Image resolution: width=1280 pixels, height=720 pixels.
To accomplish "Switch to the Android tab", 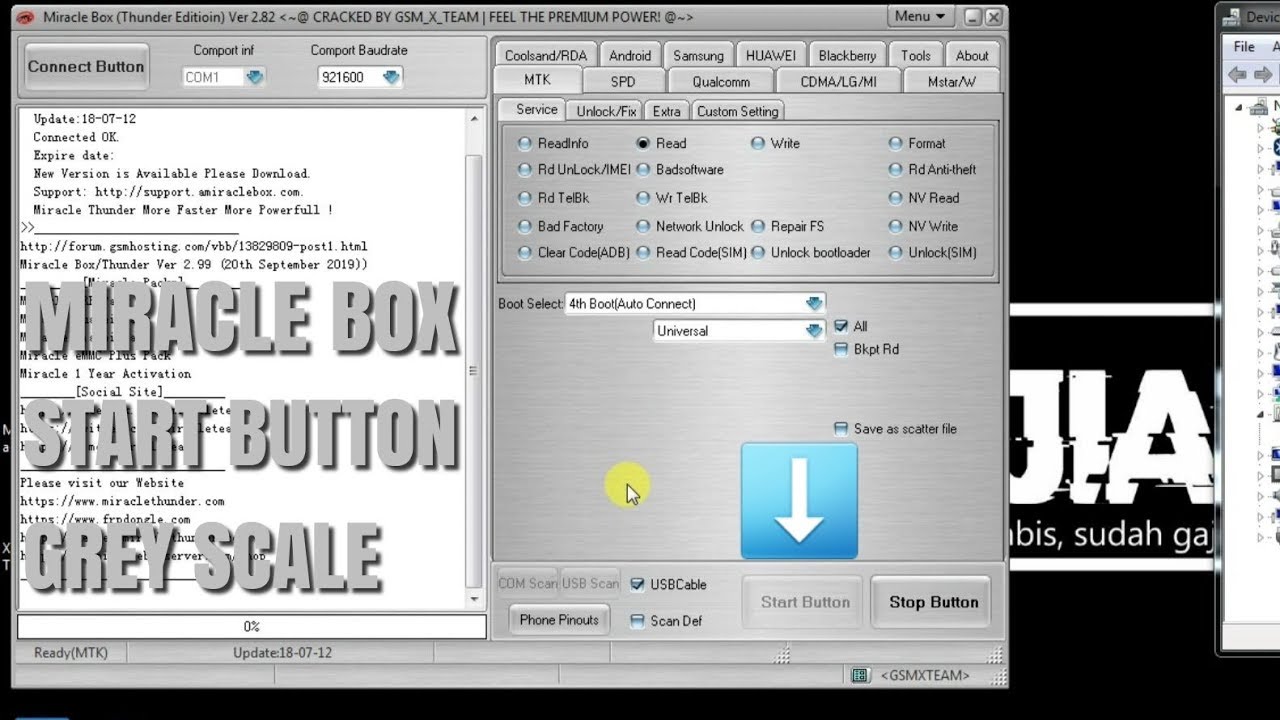I will pyautogui.click(x=630, y=56).
